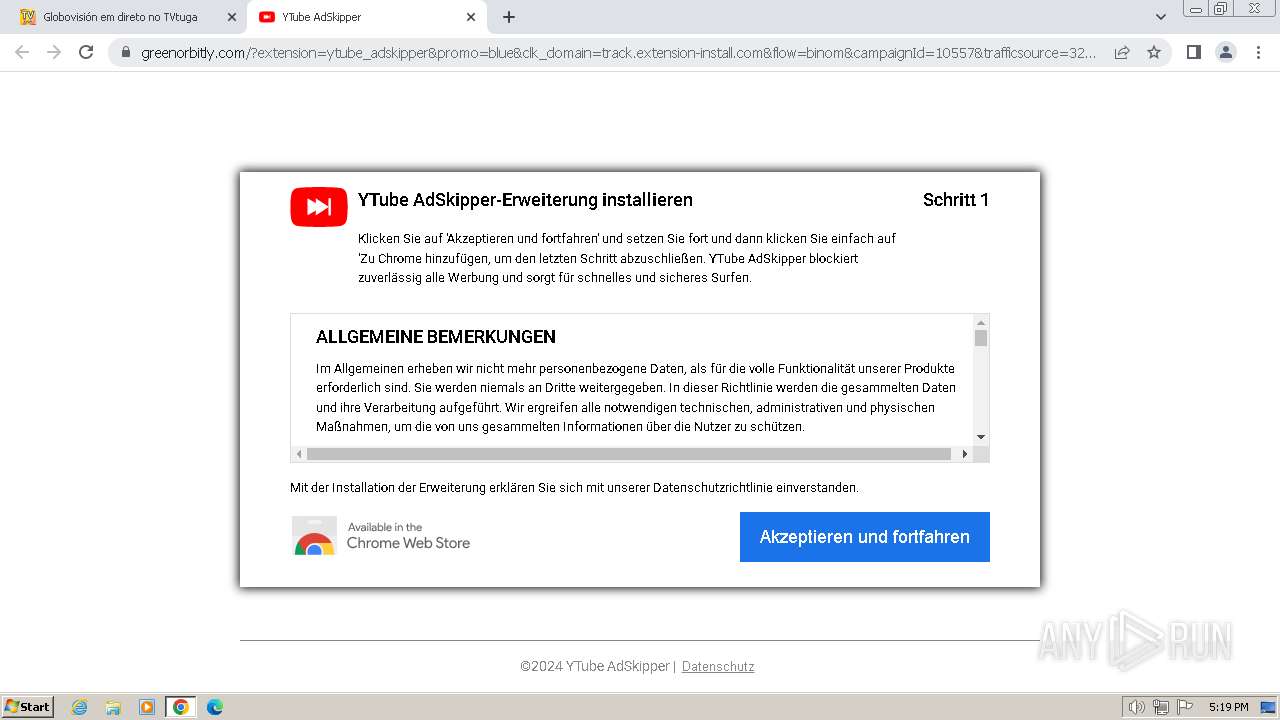Click the browser back arrow
Image resolution: width=1280 pixels, height=720 pixels.
click(x=22, y=52)
